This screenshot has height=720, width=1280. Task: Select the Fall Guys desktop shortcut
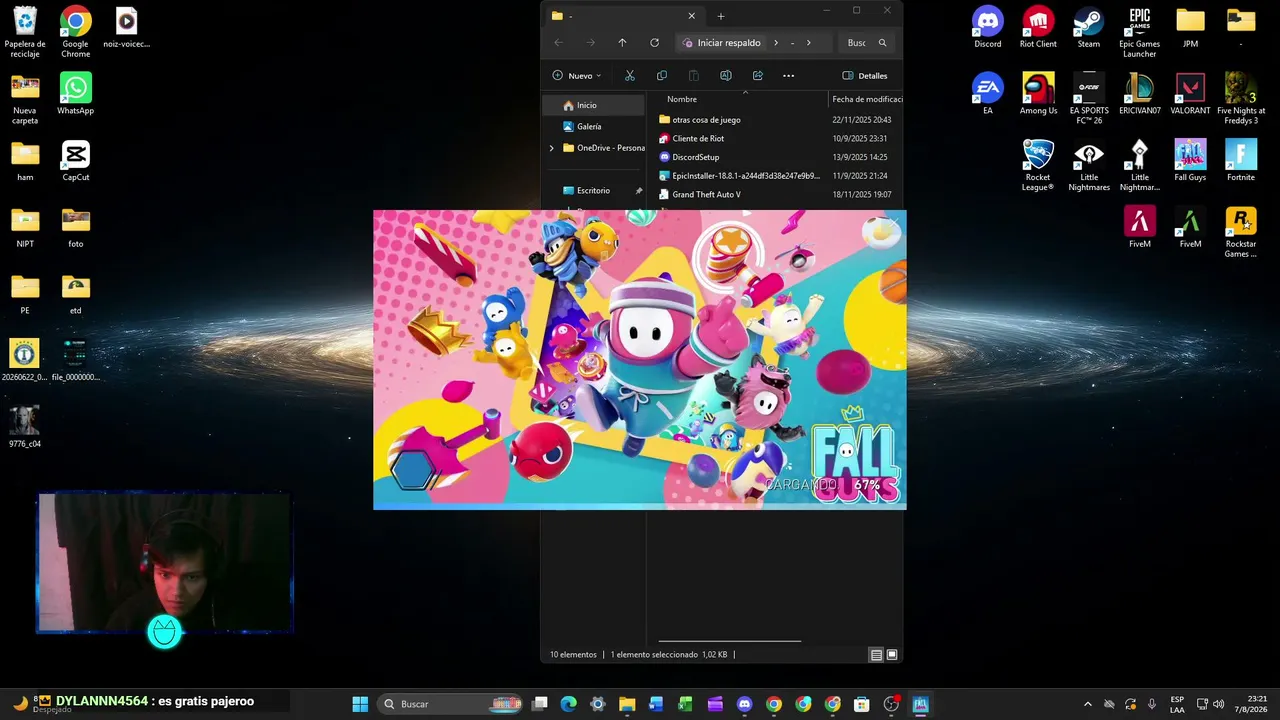pos(1190,160)
